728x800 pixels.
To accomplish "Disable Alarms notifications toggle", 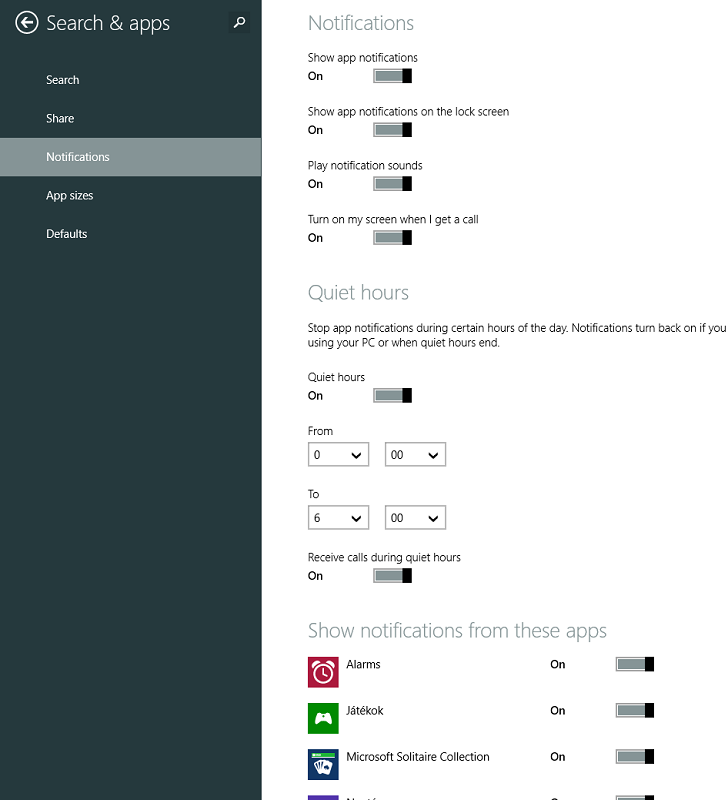I will tap(635, 664).
